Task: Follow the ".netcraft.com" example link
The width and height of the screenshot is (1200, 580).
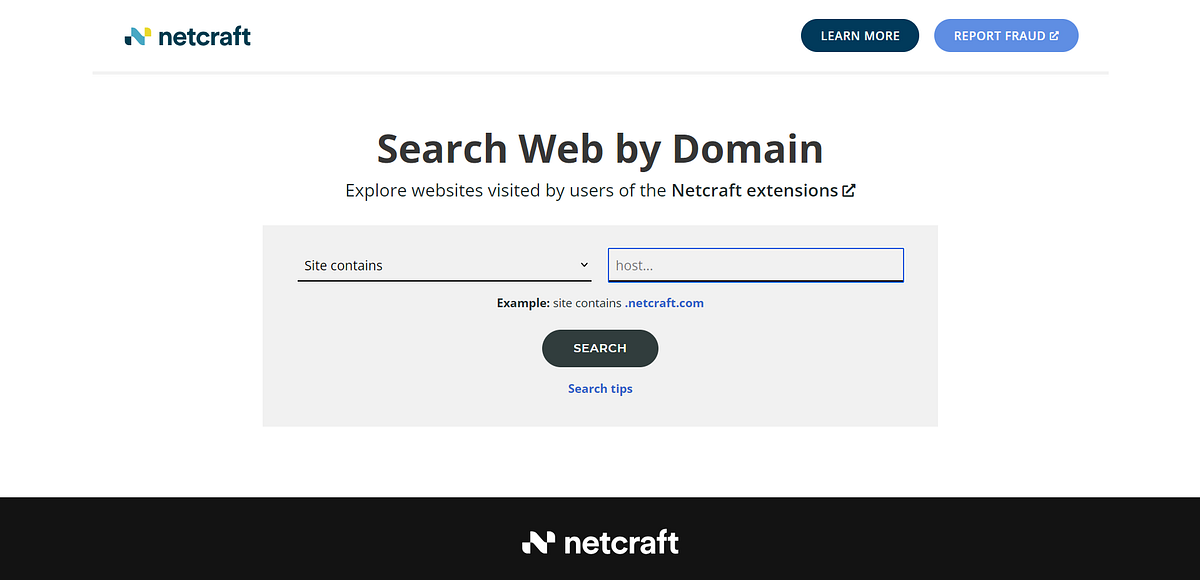Action: 664,302
